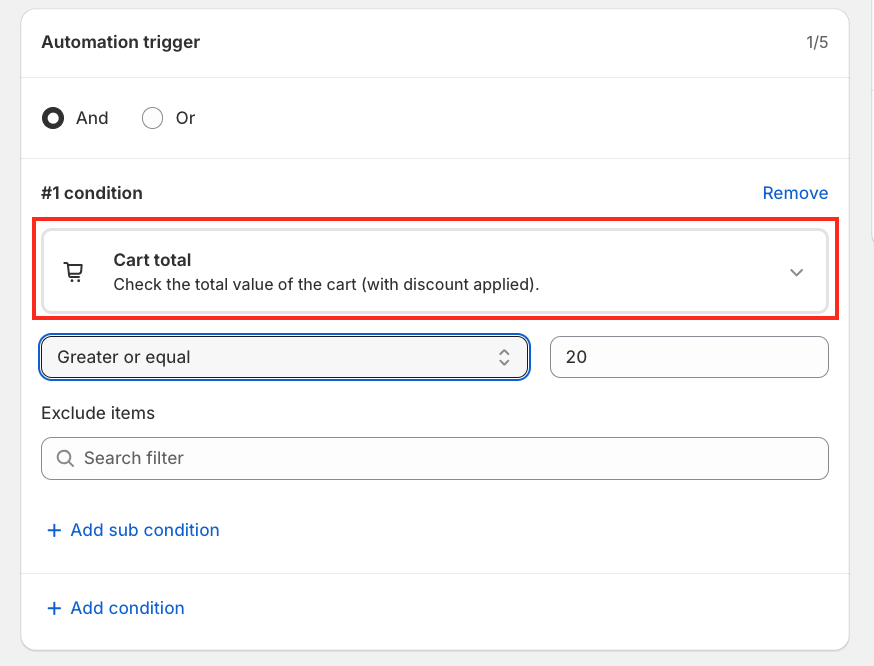Click the Exclude items label
The image size is (874, 666).
98,412
